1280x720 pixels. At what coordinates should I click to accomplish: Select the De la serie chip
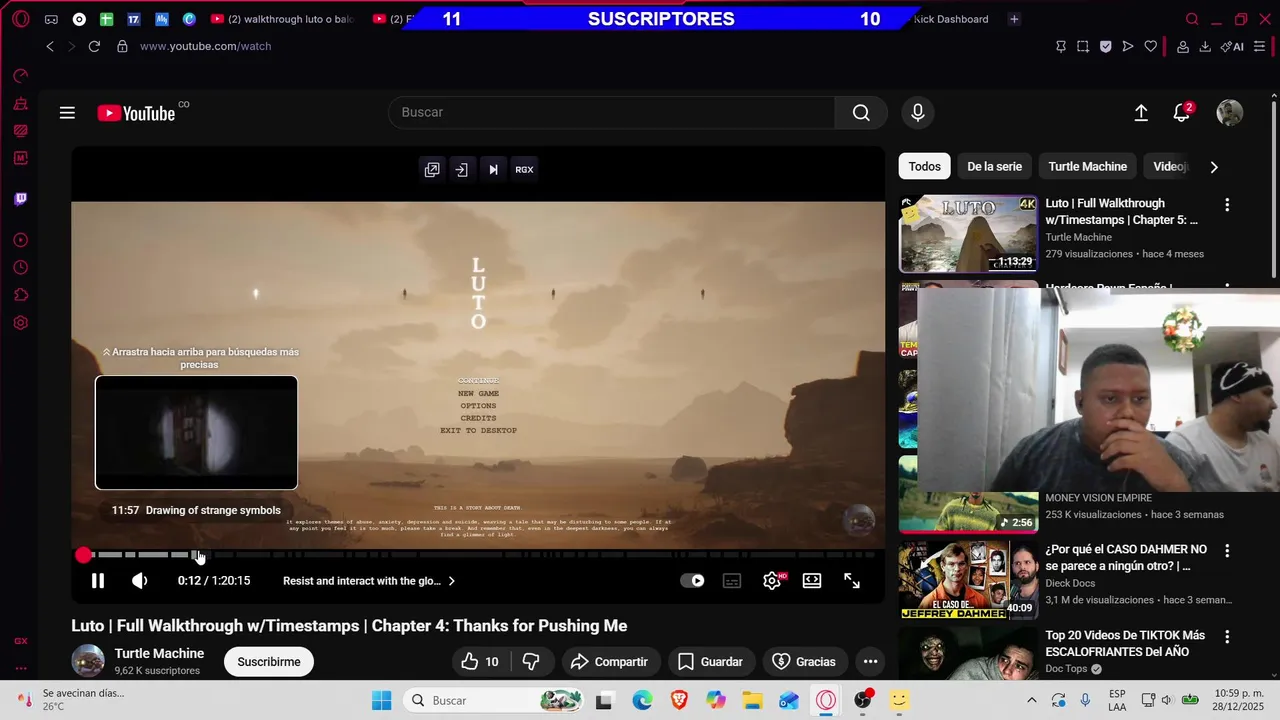click(x=994, y=167)
